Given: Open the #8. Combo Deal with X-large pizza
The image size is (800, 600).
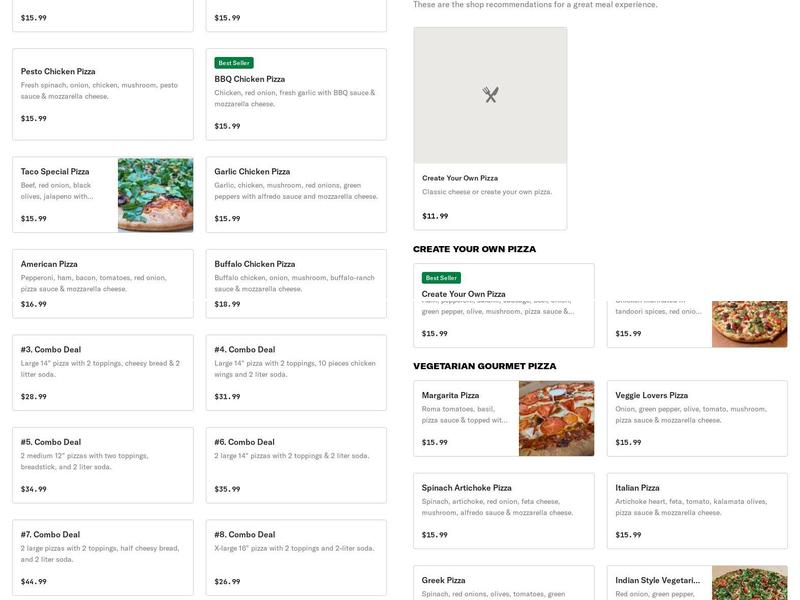Looking at the screenshot, I should [296, 557].
